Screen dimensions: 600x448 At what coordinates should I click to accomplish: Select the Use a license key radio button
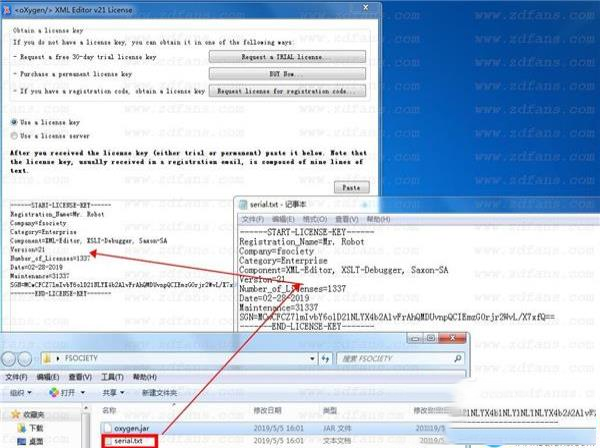tap(14, 122)
